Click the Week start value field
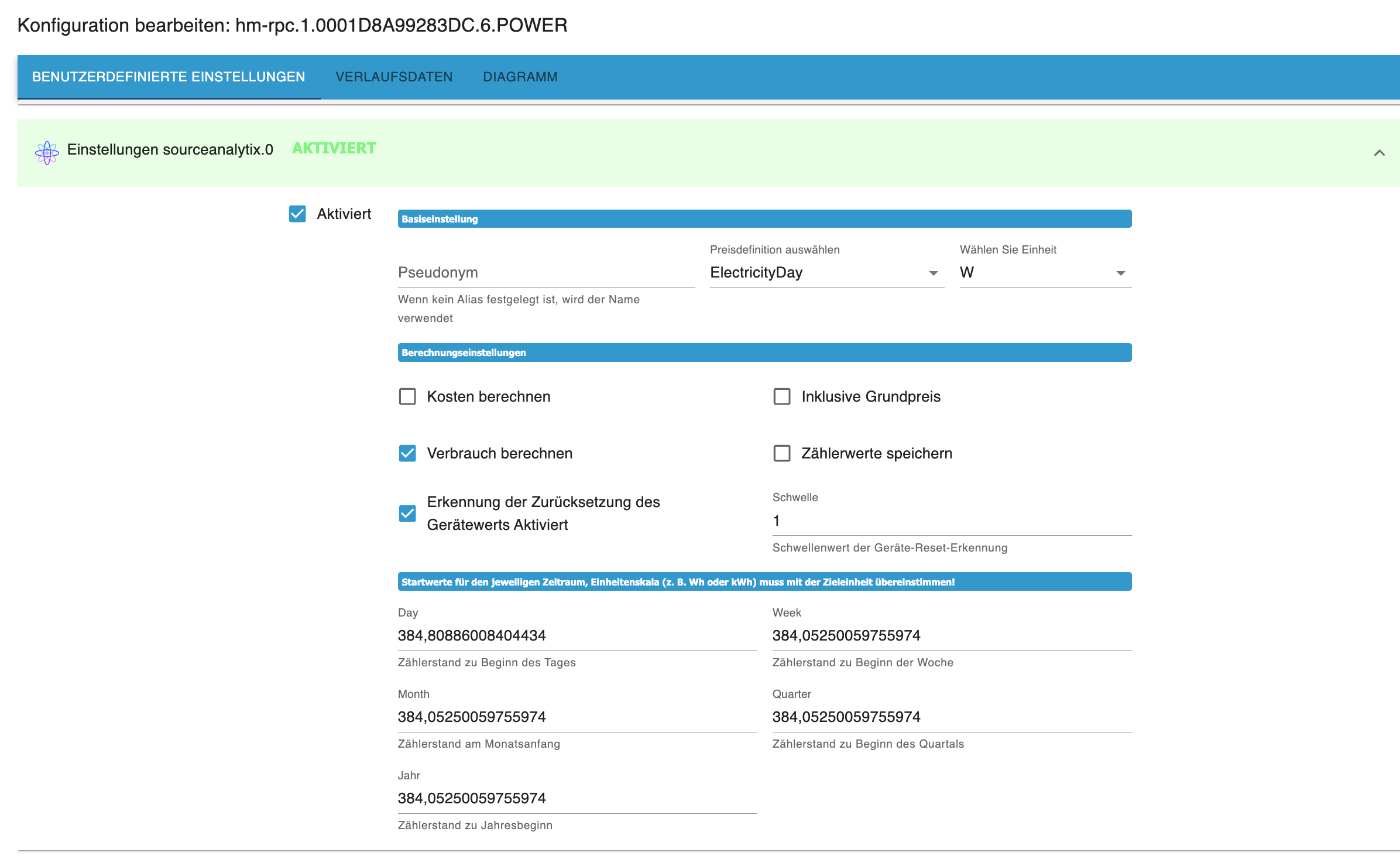 click(x=951, y=636)
